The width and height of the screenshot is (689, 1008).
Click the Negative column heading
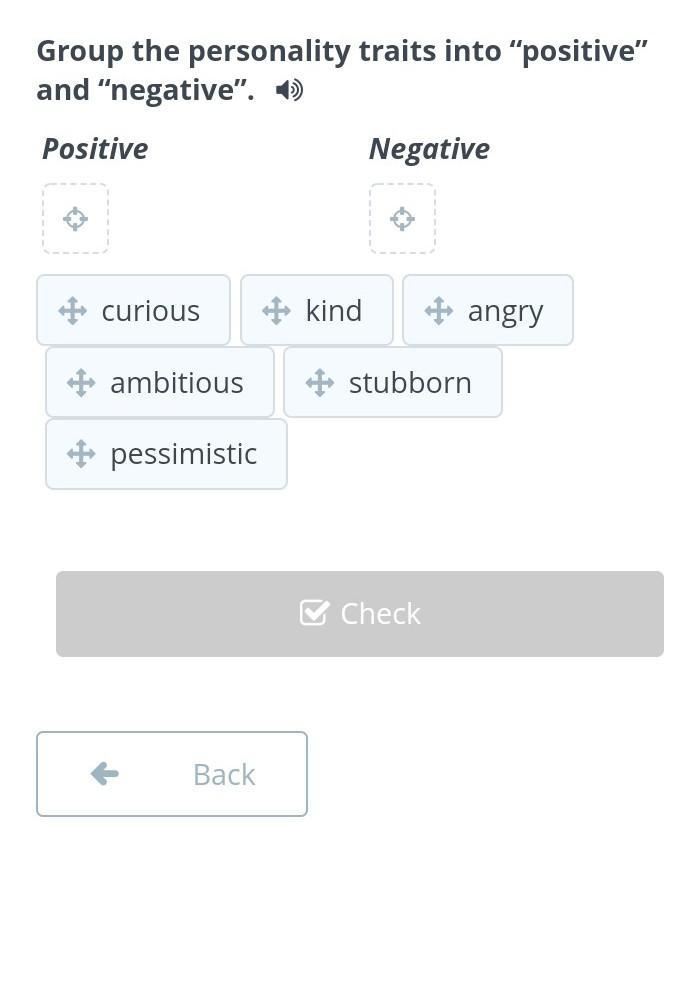pyautogui.click(x=429, y=150)
